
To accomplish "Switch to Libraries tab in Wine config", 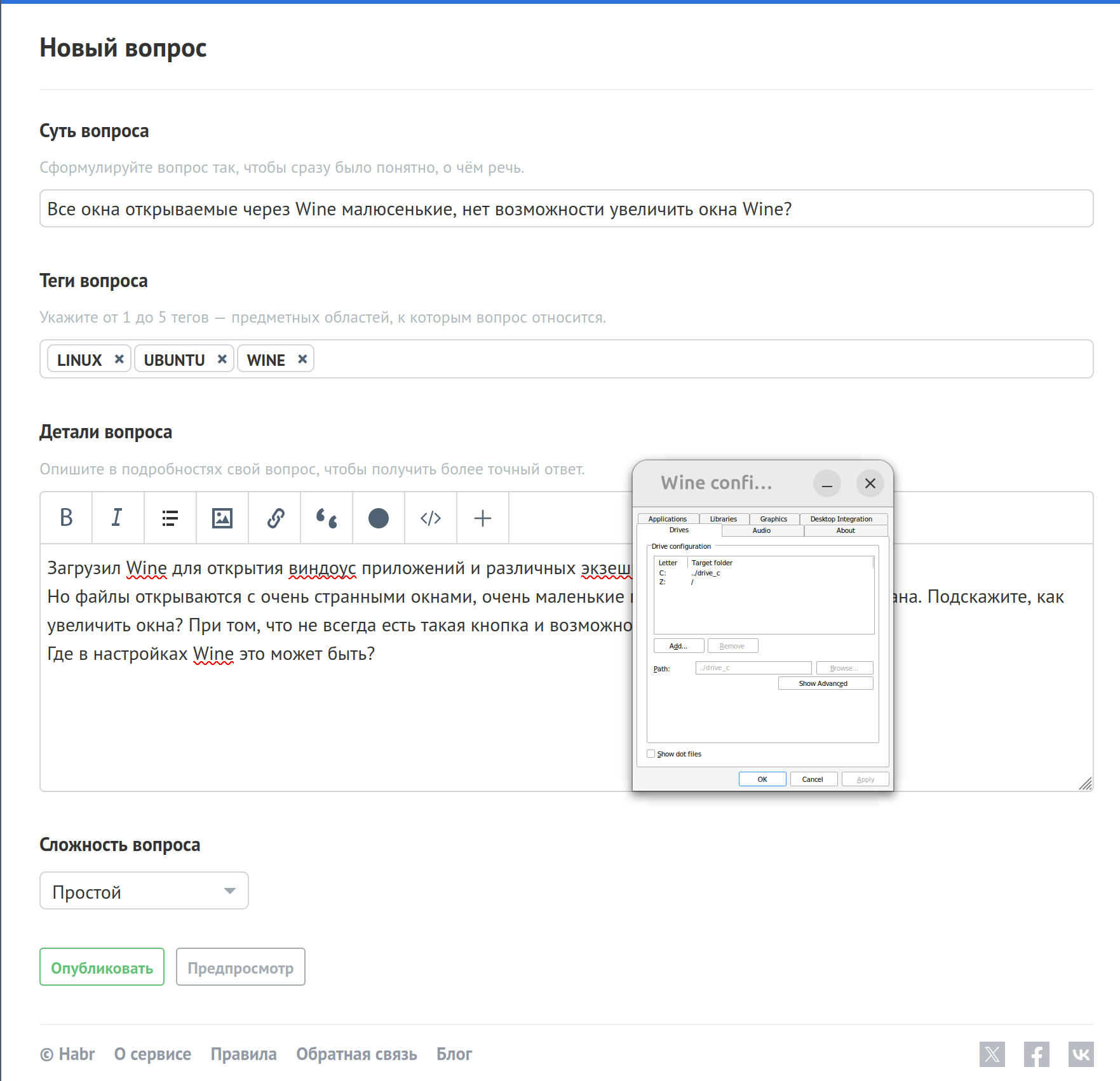I will point(724,519).
